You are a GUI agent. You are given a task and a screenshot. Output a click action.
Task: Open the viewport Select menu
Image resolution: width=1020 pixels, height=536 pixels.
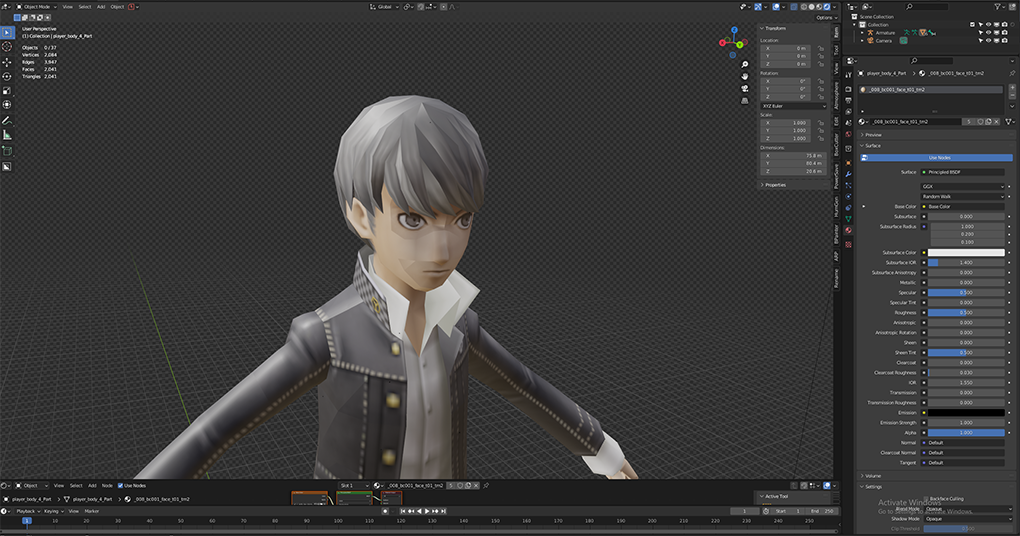click(x=85, y=7)
